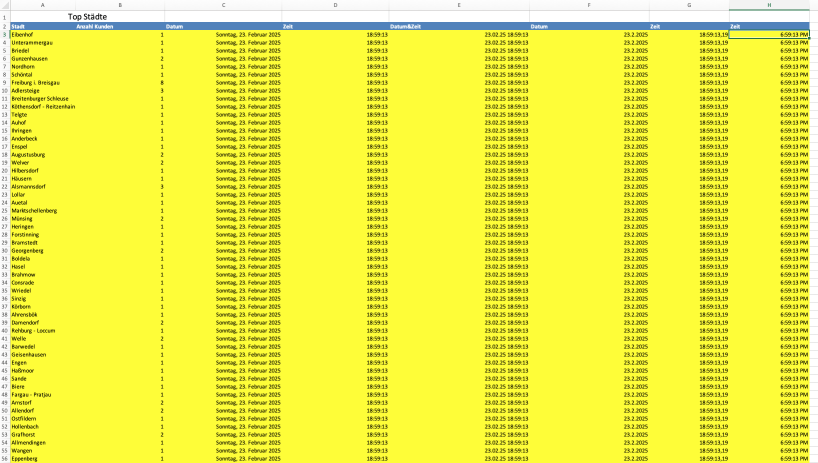The width and height of the screenshot is (818, 463).
Task: Click the 'Zeit' header cell in column G
Action: [655, 26]
